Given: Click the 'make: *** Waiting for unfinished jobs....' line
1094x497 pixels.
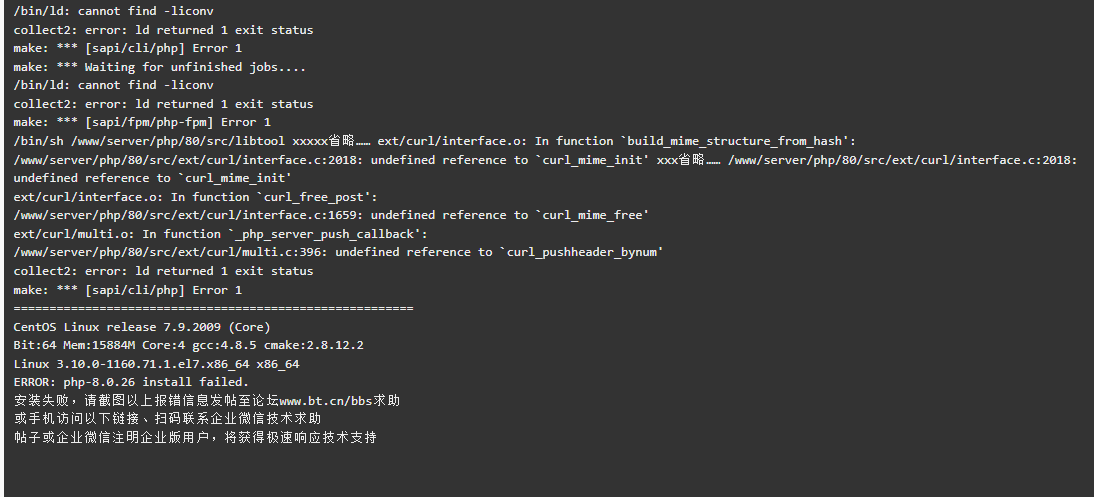Looking at the screenshot, I should [160, 67].
